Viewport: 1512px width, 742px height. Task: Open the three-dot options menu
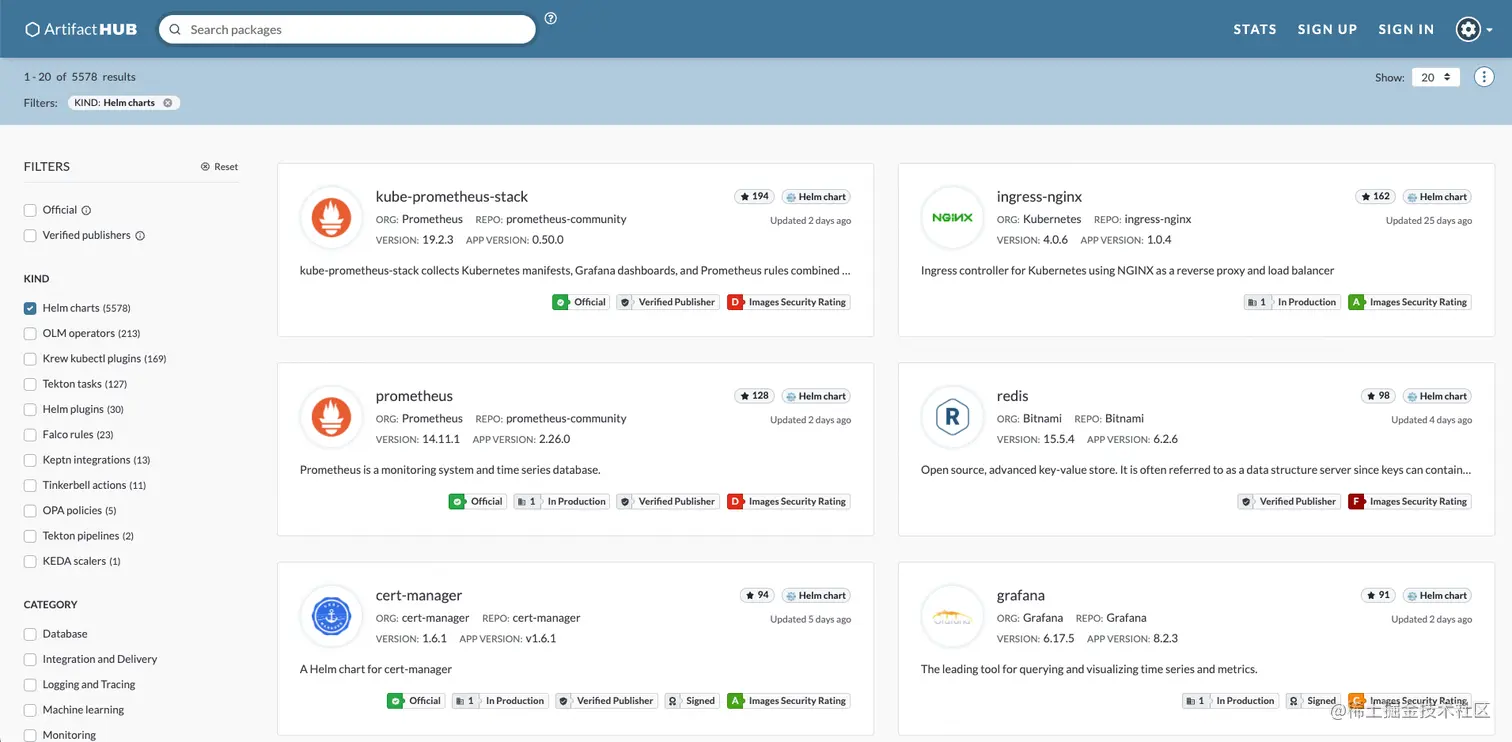tap(1484, 77)
